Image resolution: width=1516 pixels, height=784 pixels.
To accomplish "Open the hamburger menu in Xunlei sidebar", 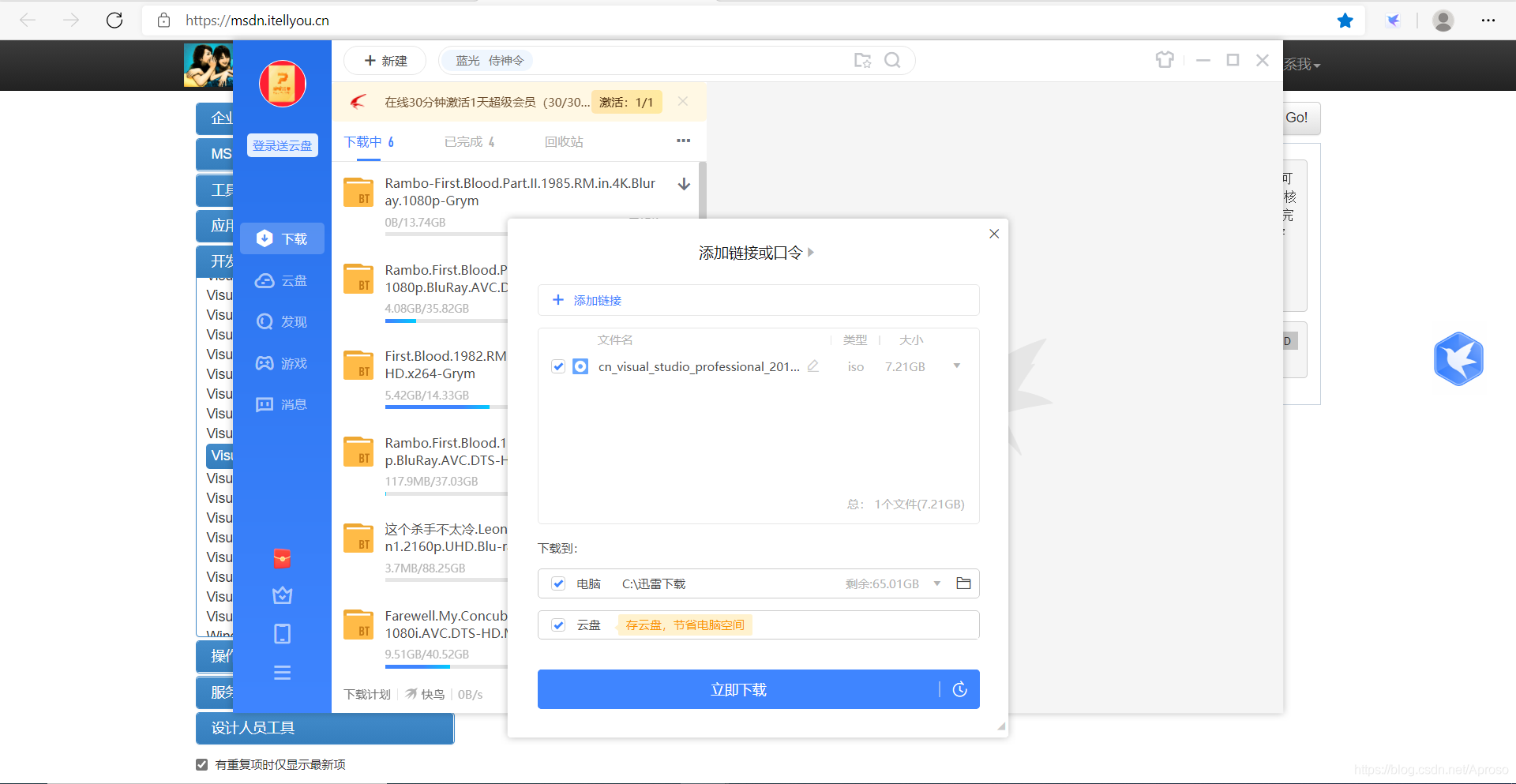I will click(282, 673).
